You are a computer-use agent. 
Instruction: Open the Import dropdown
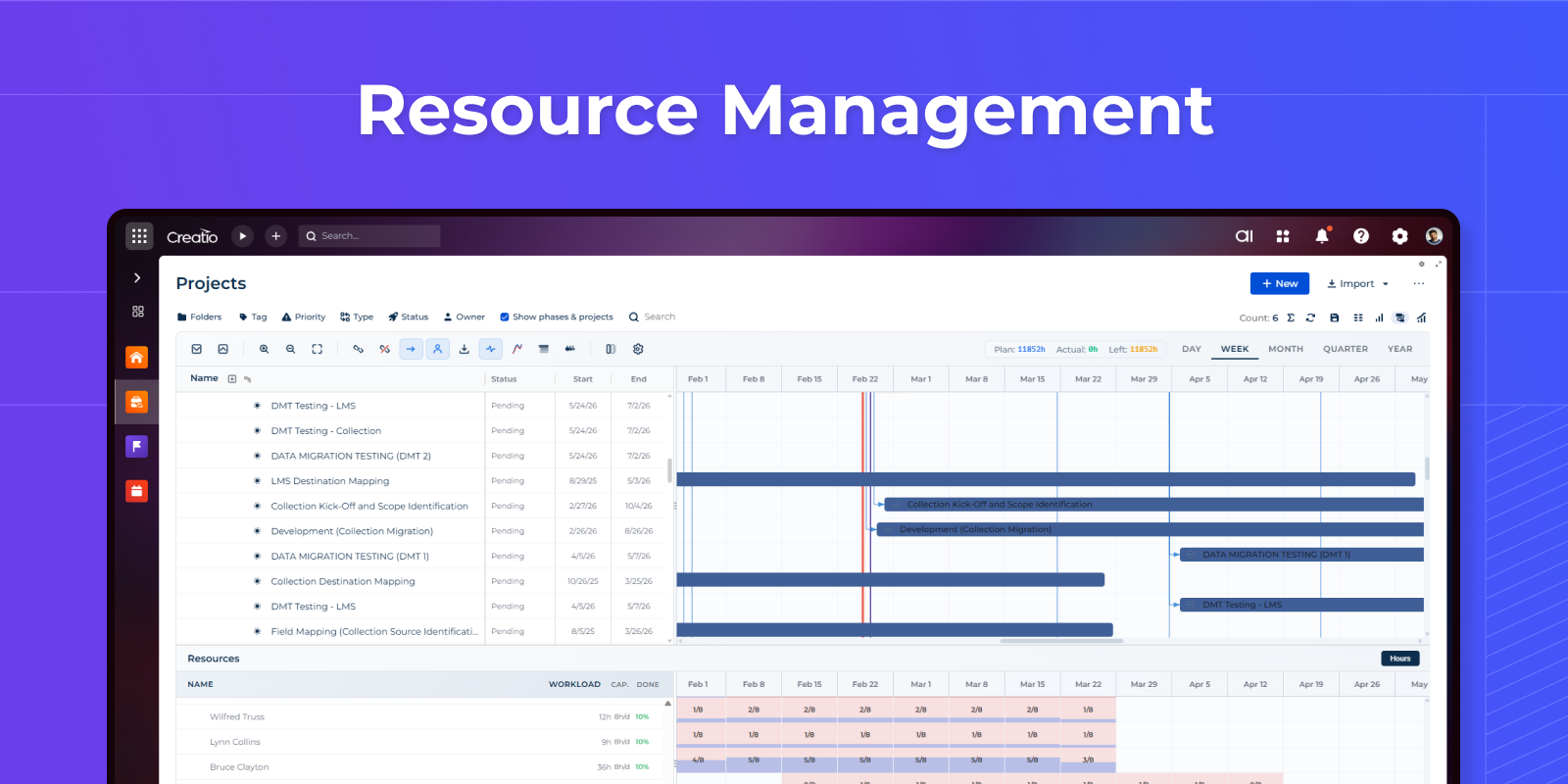(x=1358, y=284)
